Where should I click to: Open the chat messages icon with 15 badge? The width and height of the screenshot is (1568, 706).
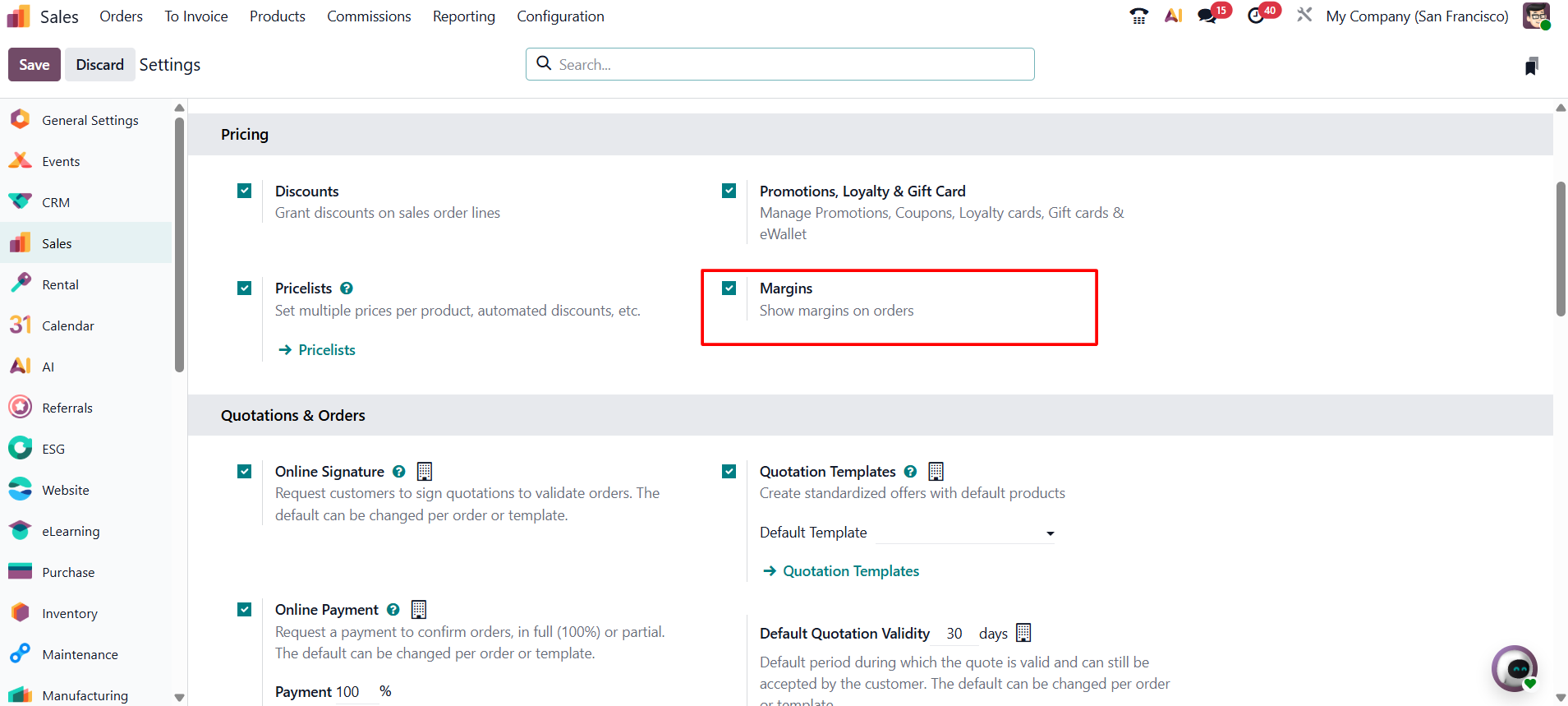(1207, 16)
